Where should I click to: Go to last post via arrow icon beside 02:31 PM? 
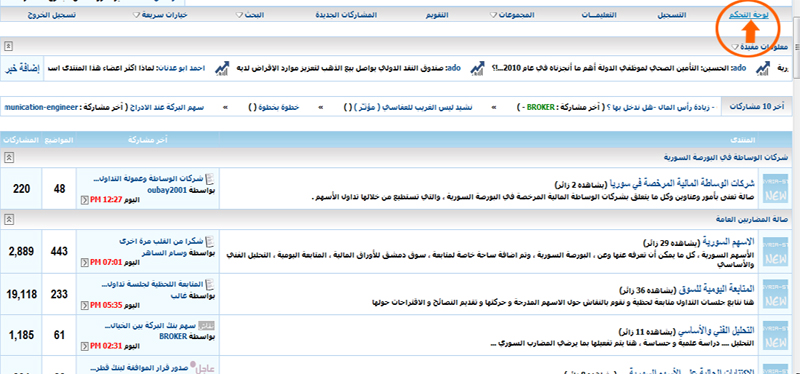pos(85,347)
